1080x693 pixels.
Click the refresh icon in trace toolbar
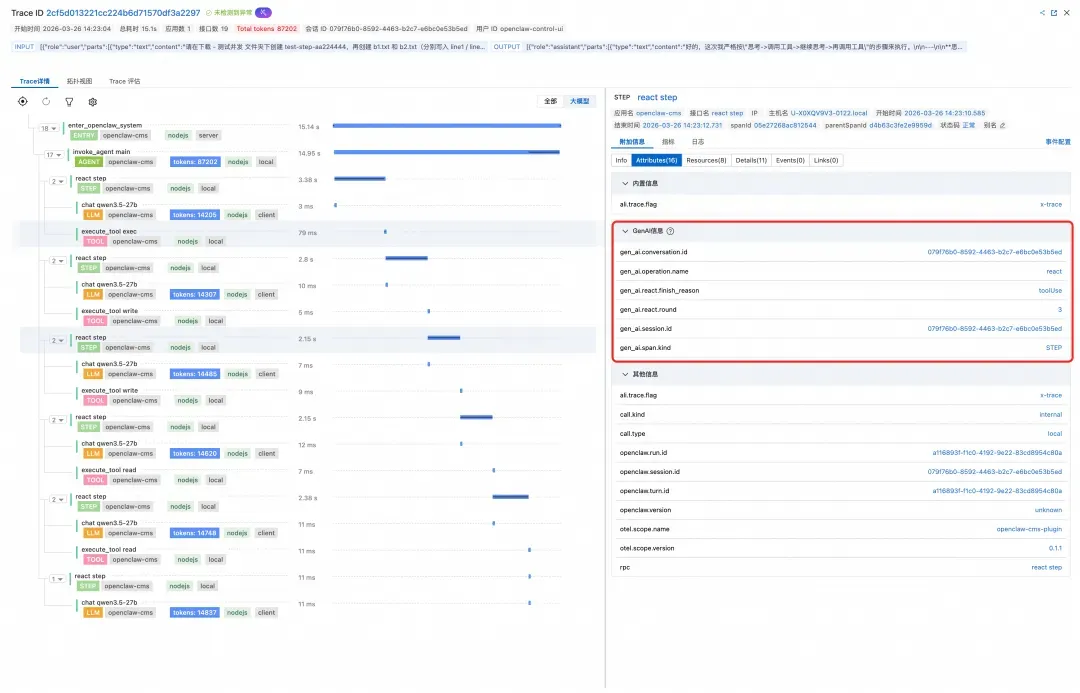(x=46, y=101)
